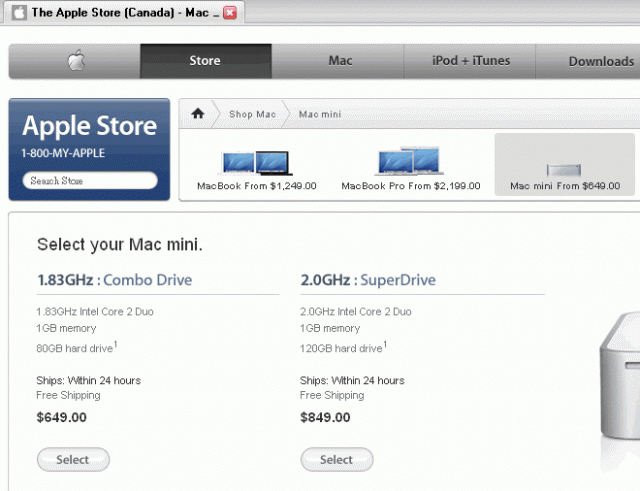Click the Apple Store title banner
The image size is (640, 491).
tap(89, 125)
